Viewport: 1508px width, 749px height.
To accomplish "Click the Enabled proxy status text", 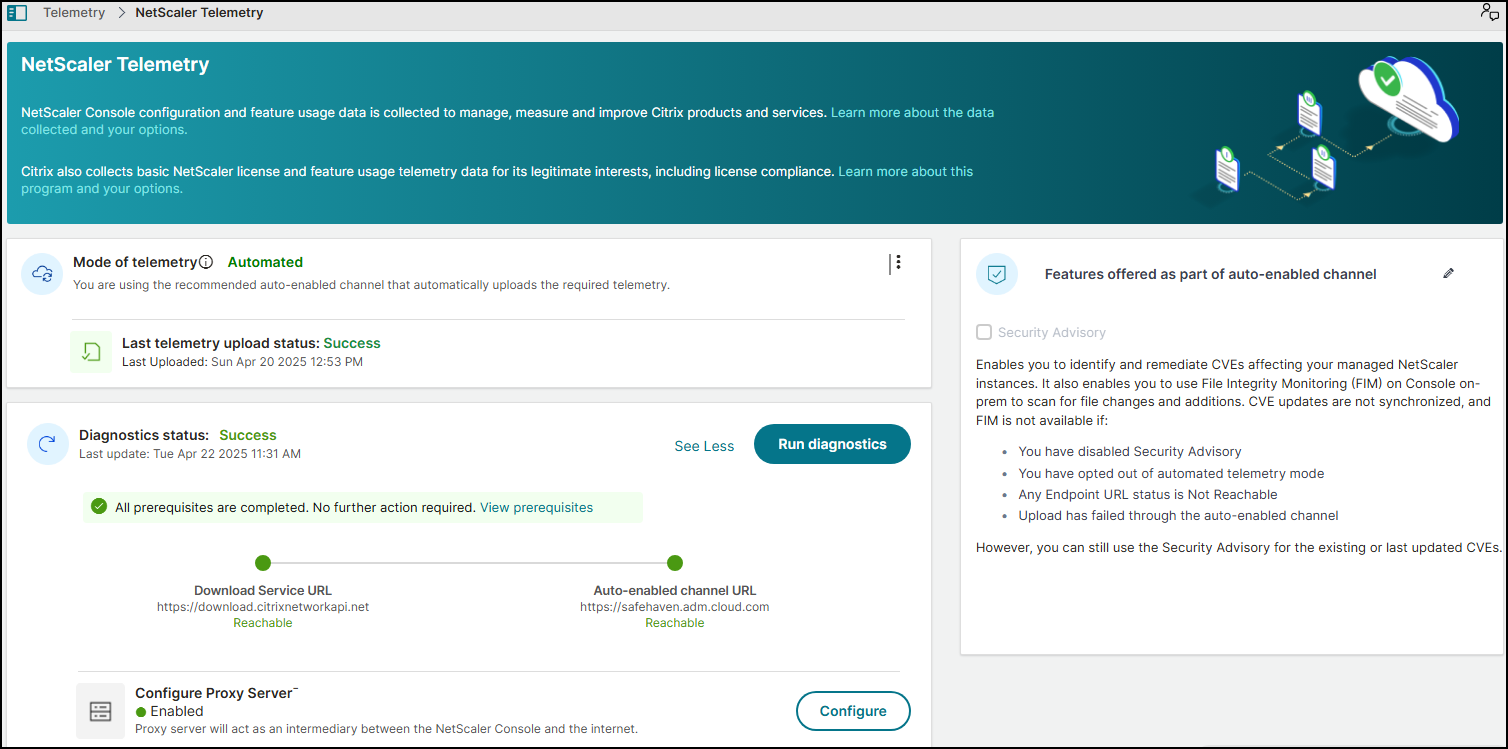I will [177, 711].
